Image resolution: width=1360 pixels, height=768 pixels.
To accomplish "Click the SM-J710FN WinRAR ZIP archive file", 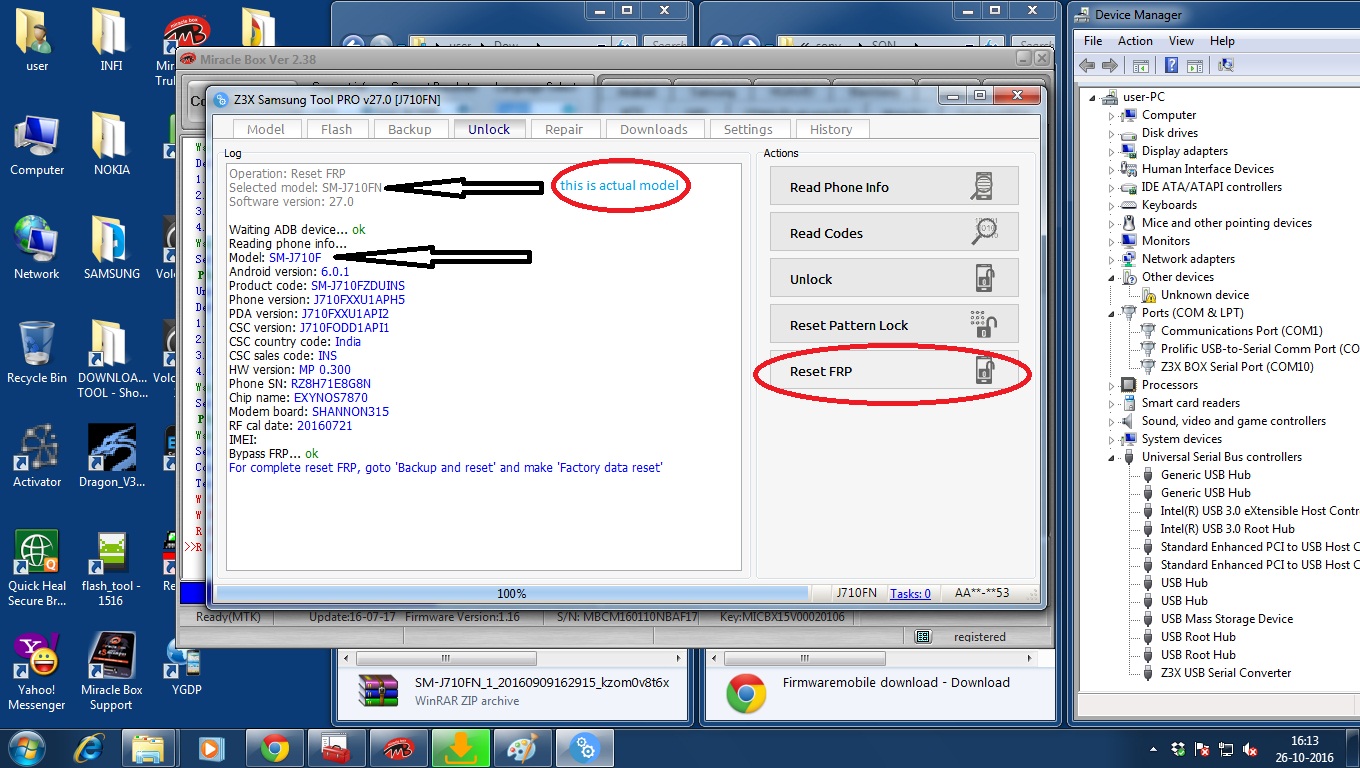I will click(x=514, y=691).
